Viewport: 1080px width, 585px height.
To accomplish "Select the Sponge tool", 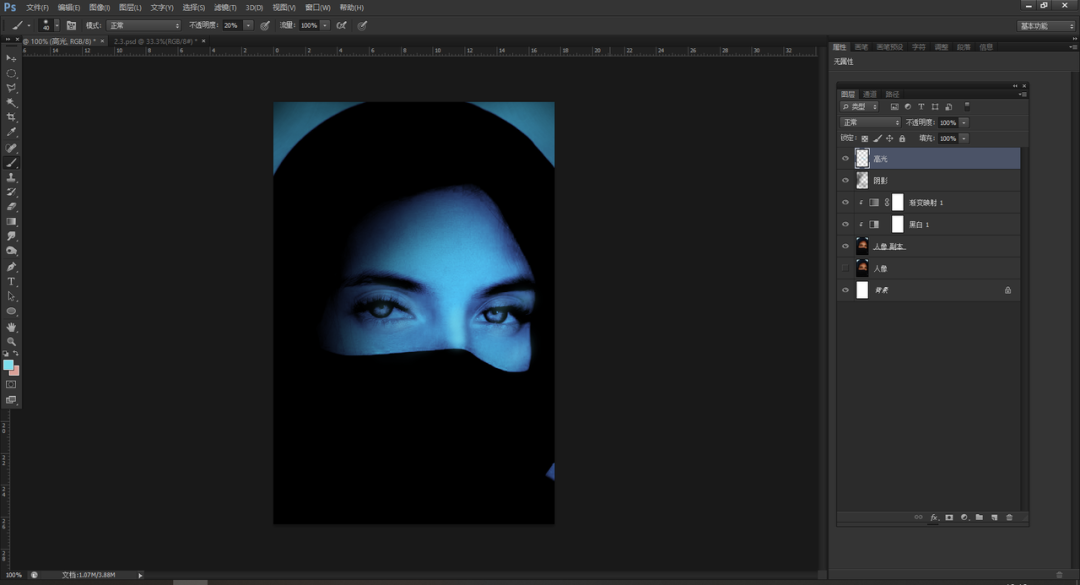I will tap(11, 251).
